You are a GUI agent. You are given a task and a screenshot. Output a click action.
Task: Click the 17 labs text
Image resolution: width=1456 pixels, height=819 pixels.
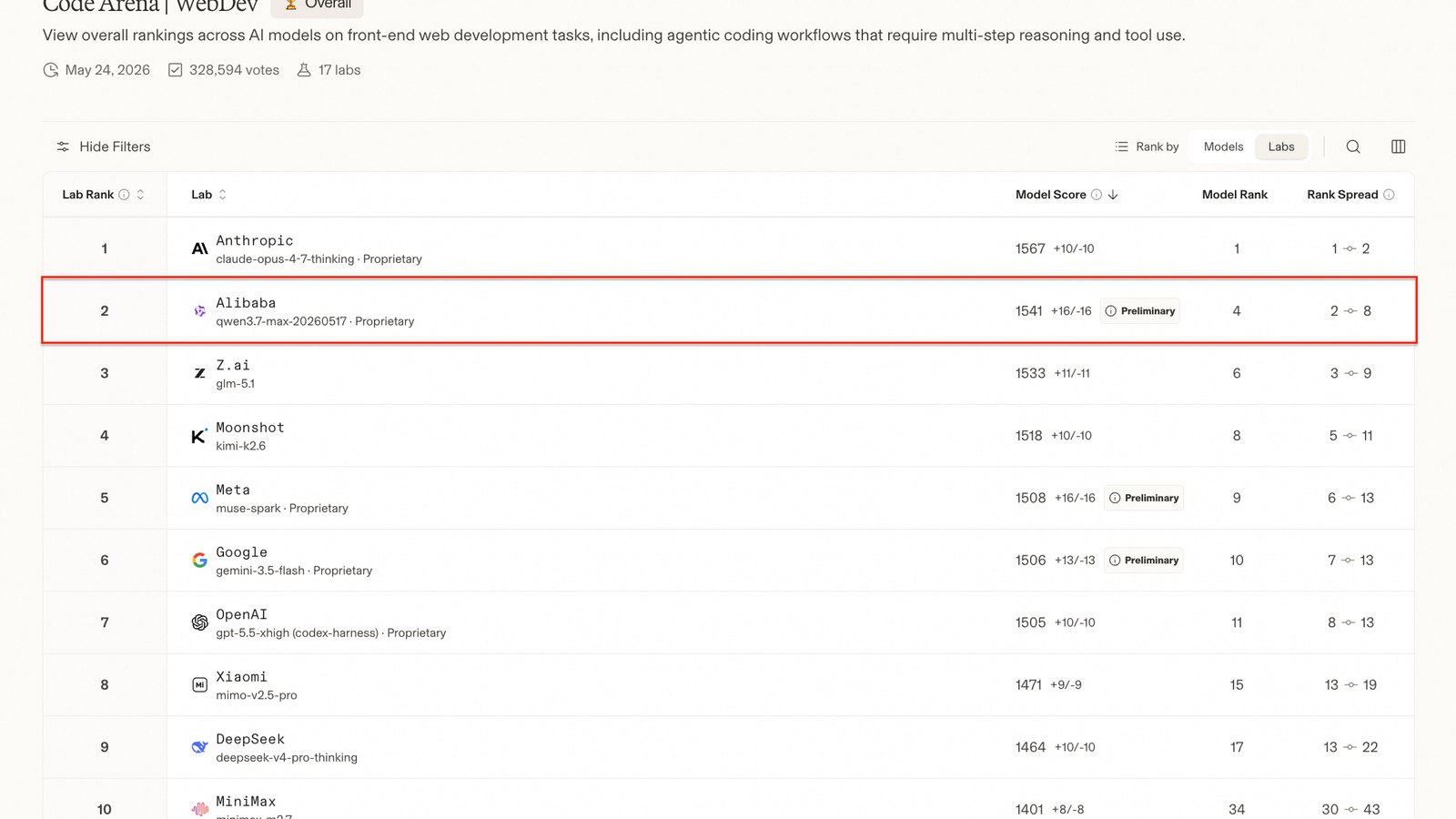(339, 70)
